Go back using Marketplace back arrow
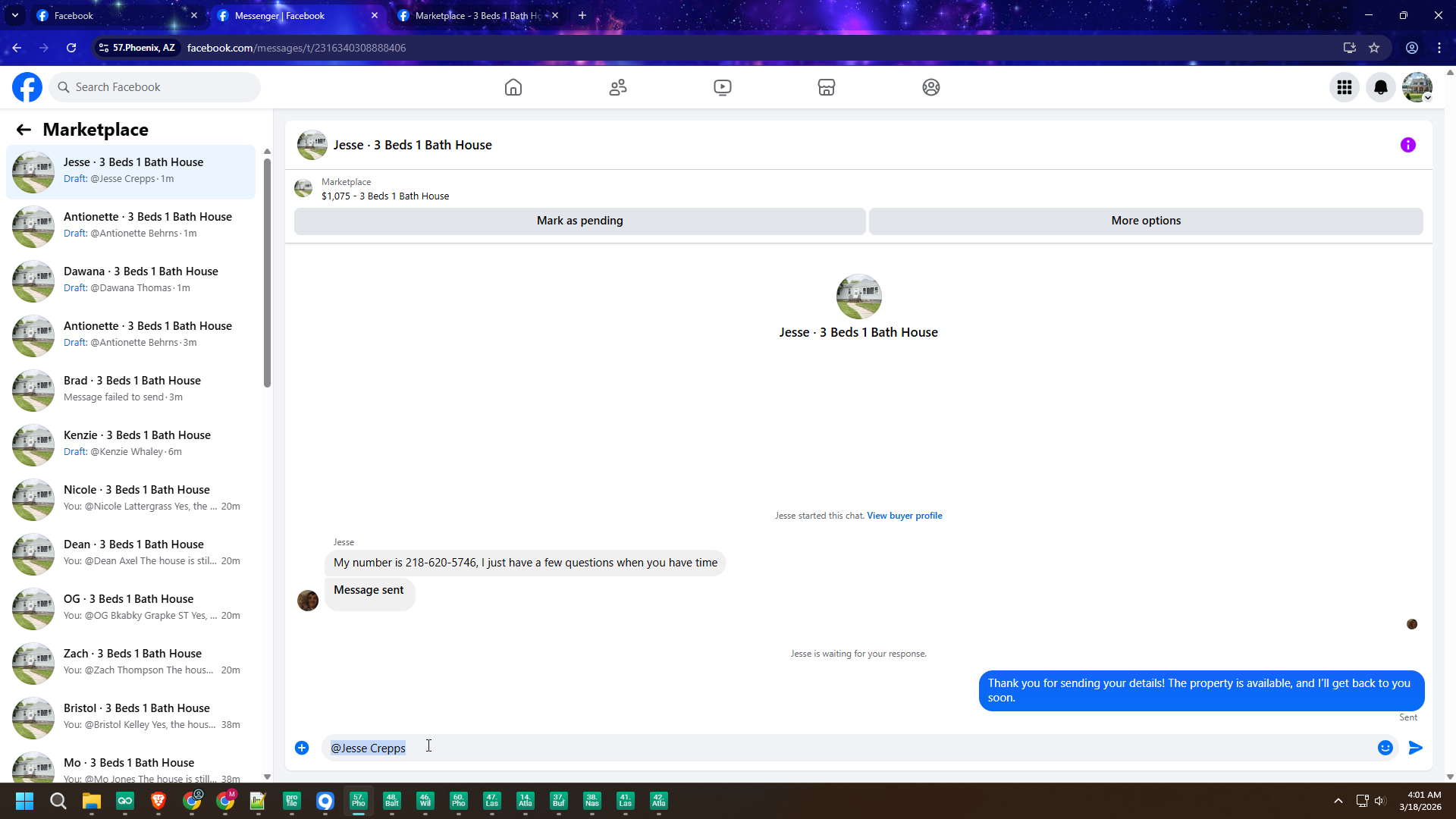Screen dimensions: 1456x819 click(24, 130)
